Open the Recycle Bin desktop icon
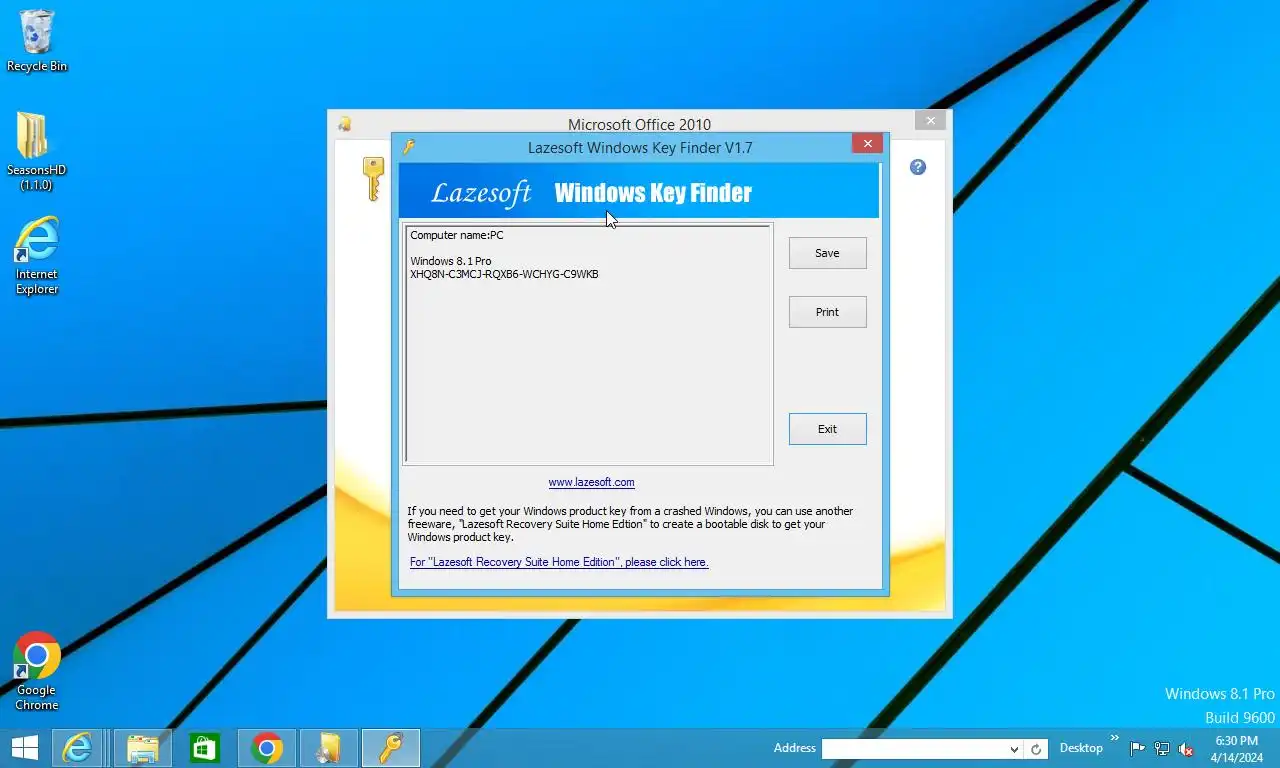 37,41
